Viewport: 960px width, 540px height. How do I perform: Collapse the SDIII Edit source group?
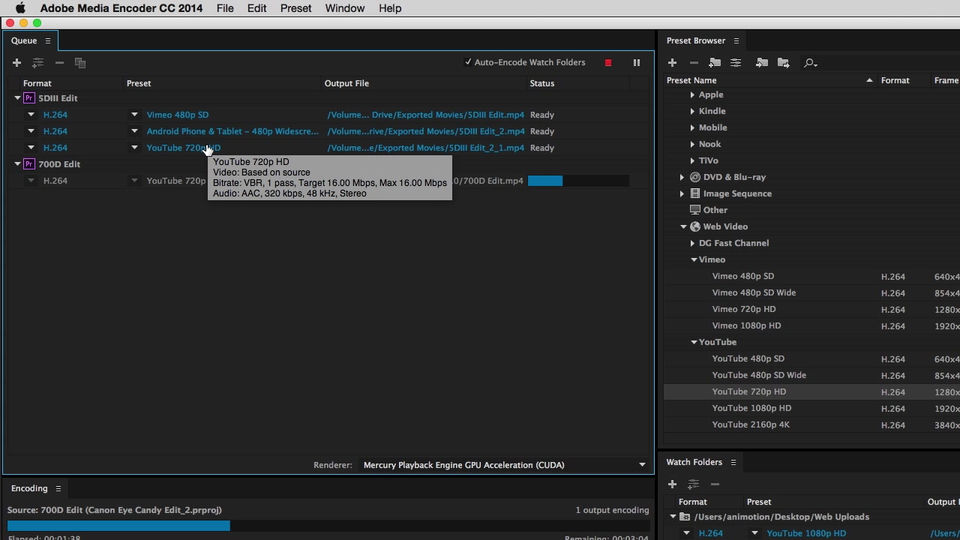point(17,98)
